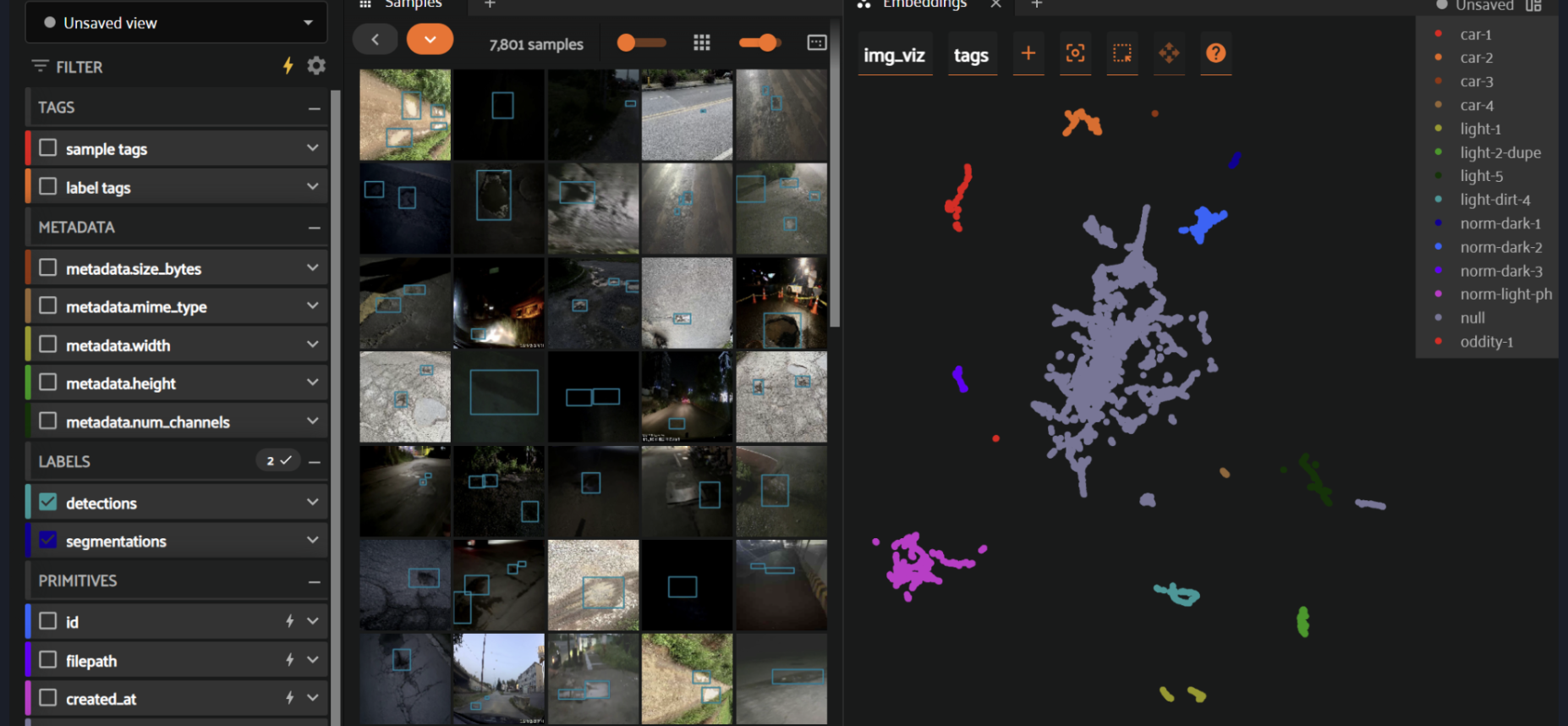This screenshot has width=1568, height=726.
Task: Click the pan move icon in embeddings toolbar
Action: click(x=1169, y=53)
